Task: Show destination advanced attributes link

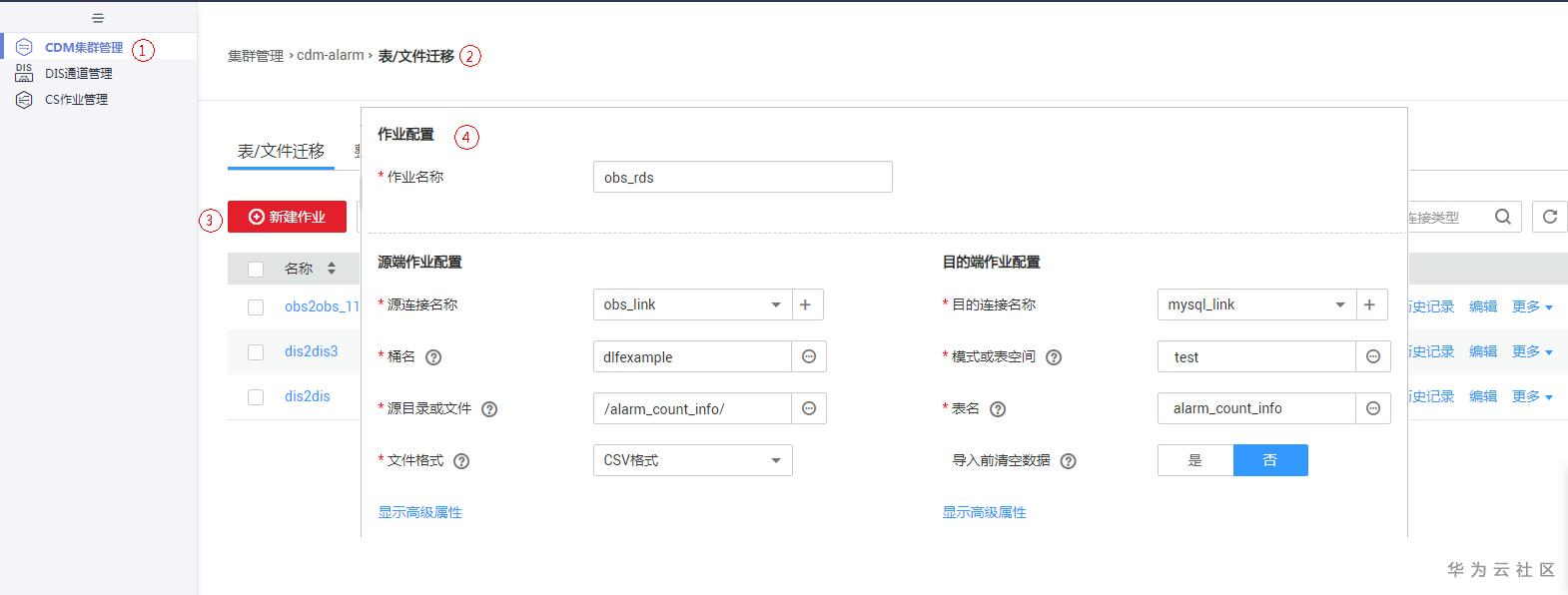Action: (x=985, y=512)
